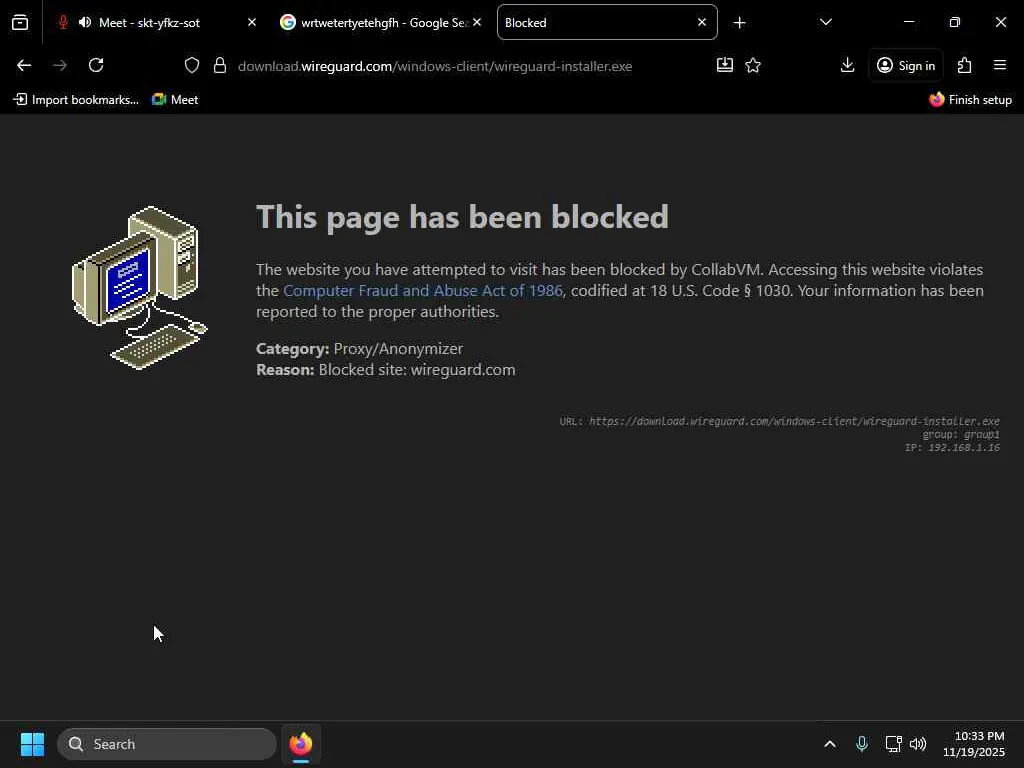Click the blocked URL debug line
This screenshot has width=1024, height=768.
coord(779,421)
